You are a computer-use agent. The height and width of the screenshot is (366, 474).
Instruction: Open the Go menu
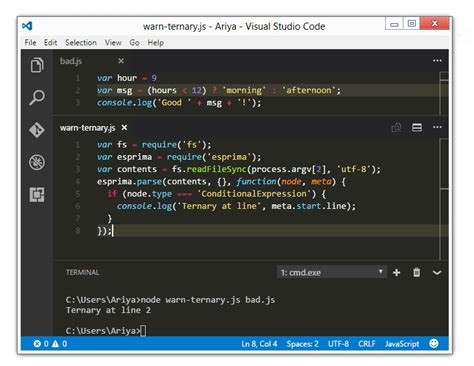[134, 43]
